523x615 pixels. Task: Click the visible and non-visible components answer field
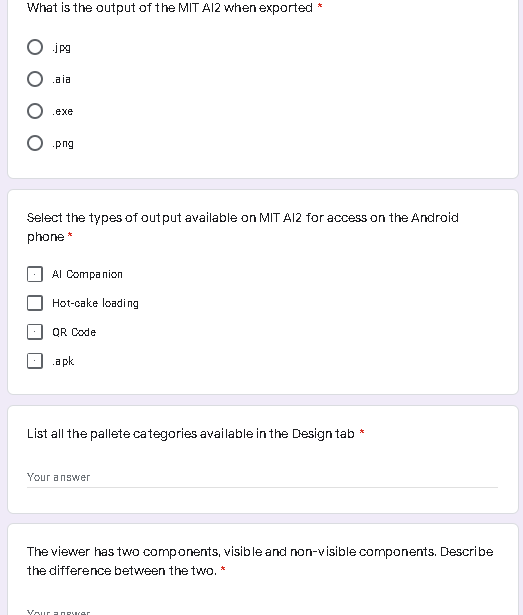click(262, 611)
